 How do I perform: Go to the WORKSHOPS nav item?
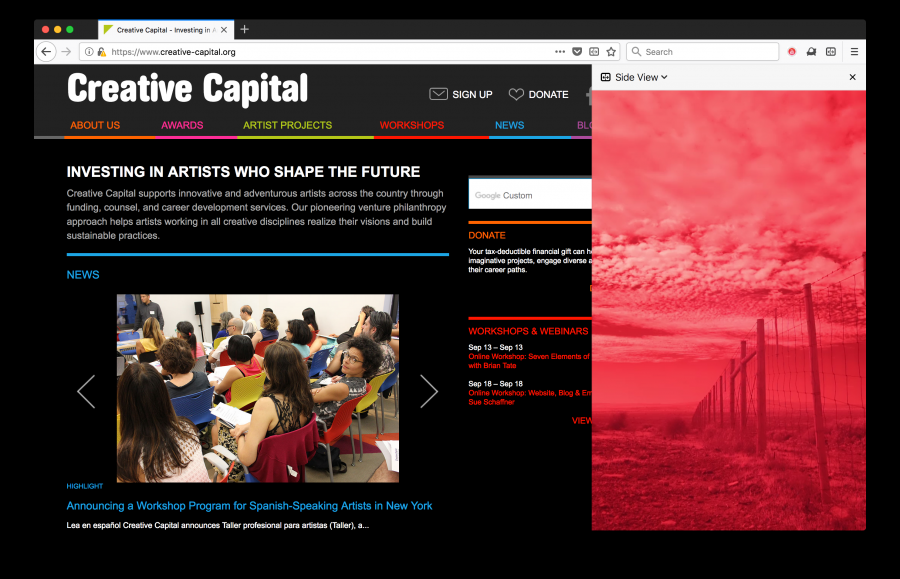pos(411,125)
